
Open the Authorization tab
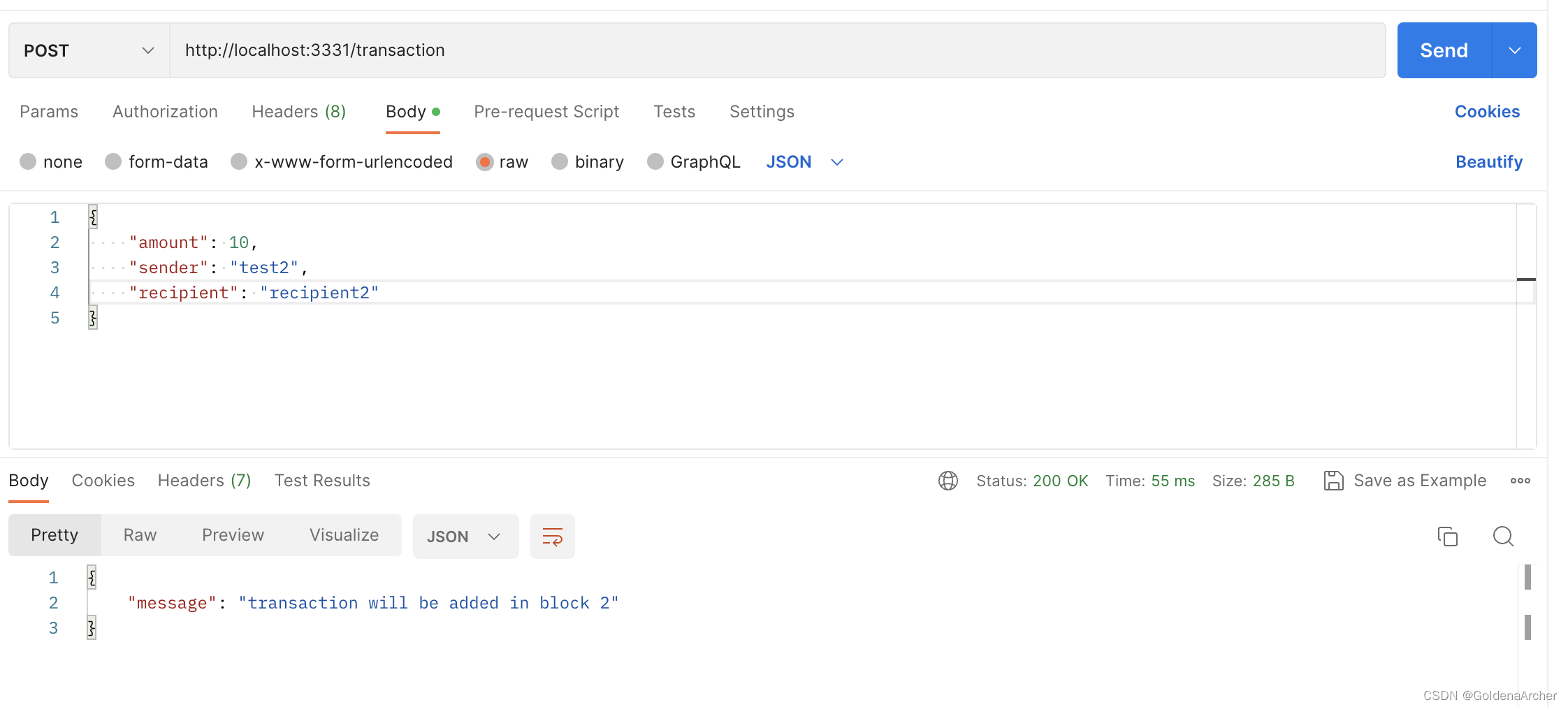(x=165, y=112)
